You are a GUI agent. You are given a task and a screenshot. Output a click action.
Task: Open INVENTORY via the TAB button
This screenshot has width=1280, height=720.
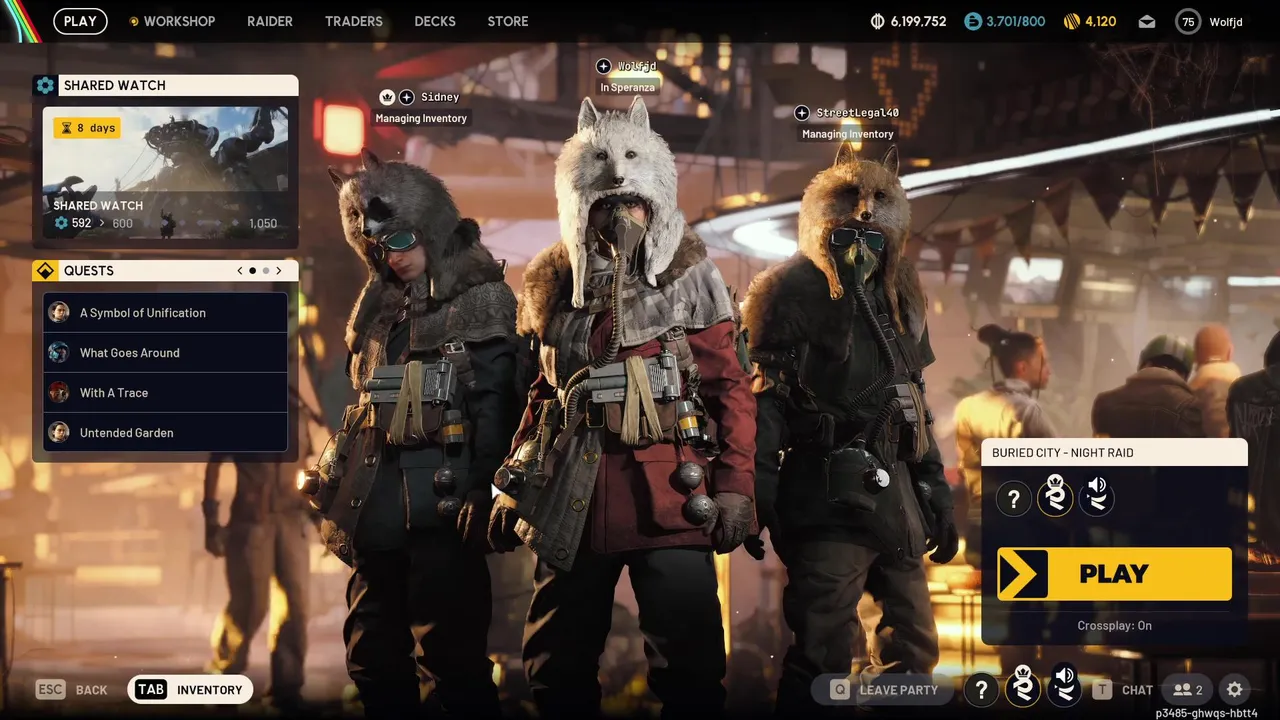pyautogui.click(x=190, y=689)
